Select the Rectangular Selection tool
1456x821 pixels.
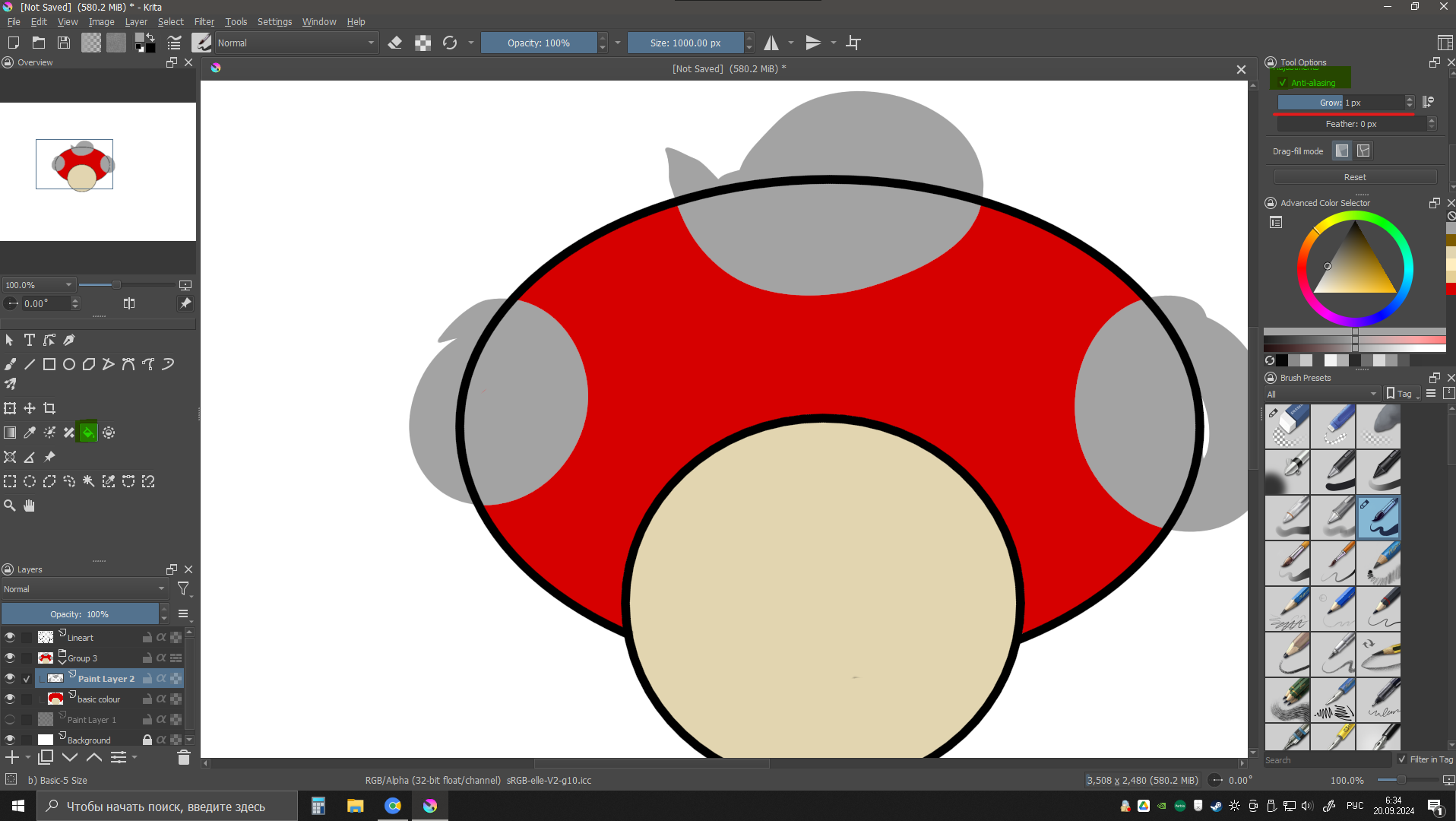pyautogui.click(x=10, y=481)
